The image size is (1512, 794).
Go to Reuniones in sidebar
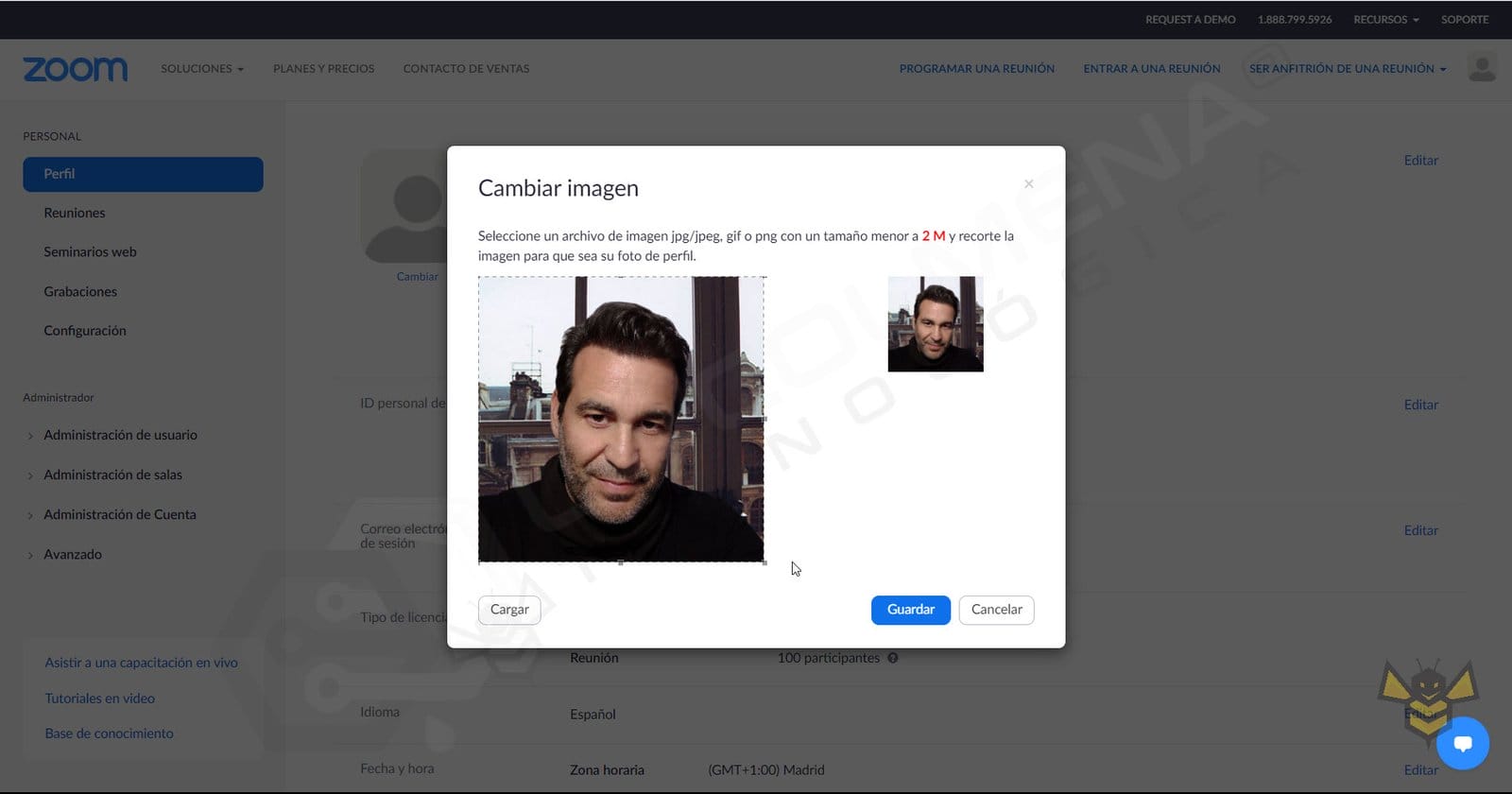[x=75, y=214]
